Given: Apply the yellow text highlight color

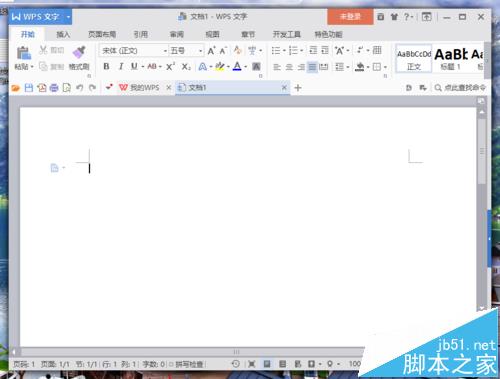Looking at the screenshot, I should click(220, 67).
